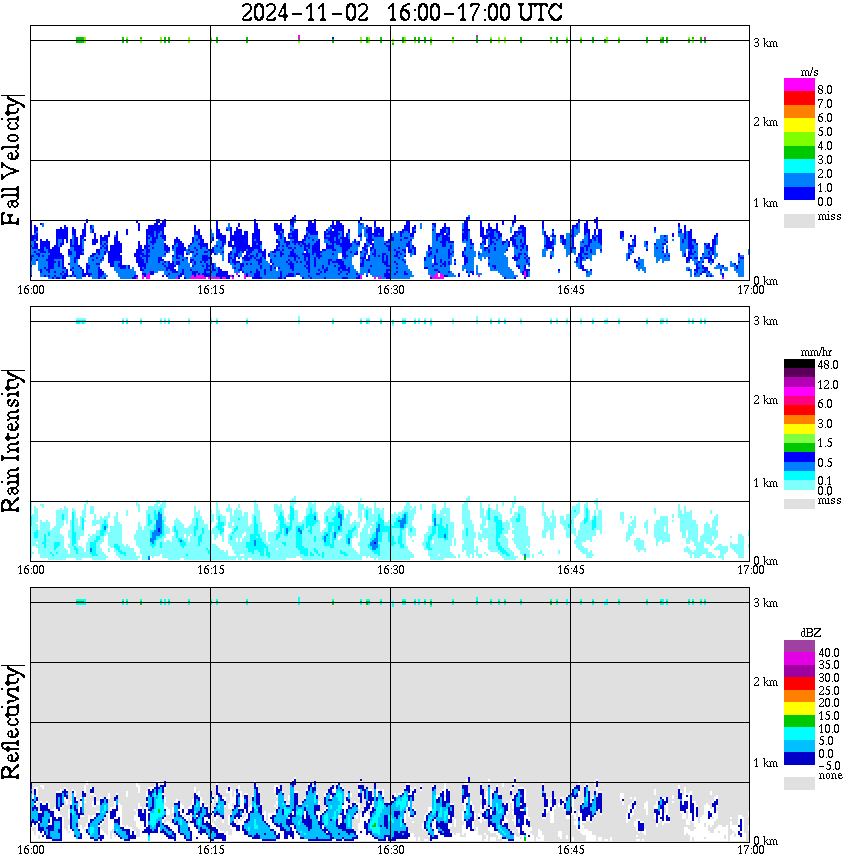Image resolution: width=850 pixels, height=868 pixels.
Task: Click the blue 0.5 mm/hr rain swatch
Action: tap(799, 457)
